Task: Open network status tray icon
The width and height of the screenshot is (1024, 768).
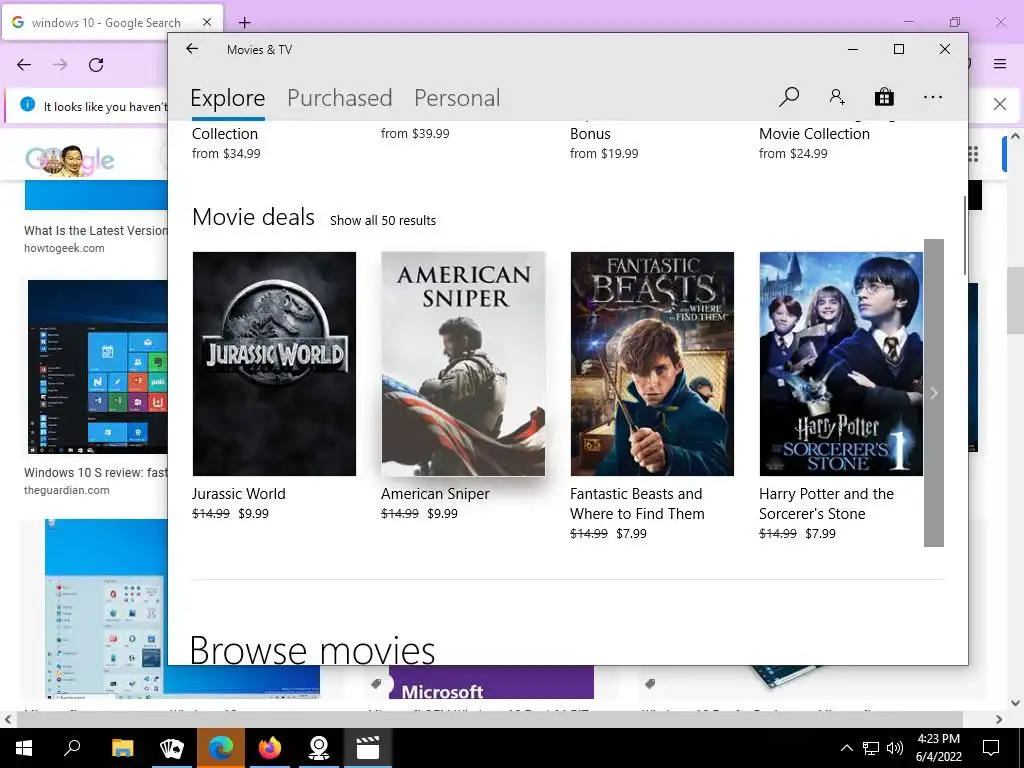Action: (871, 748)
